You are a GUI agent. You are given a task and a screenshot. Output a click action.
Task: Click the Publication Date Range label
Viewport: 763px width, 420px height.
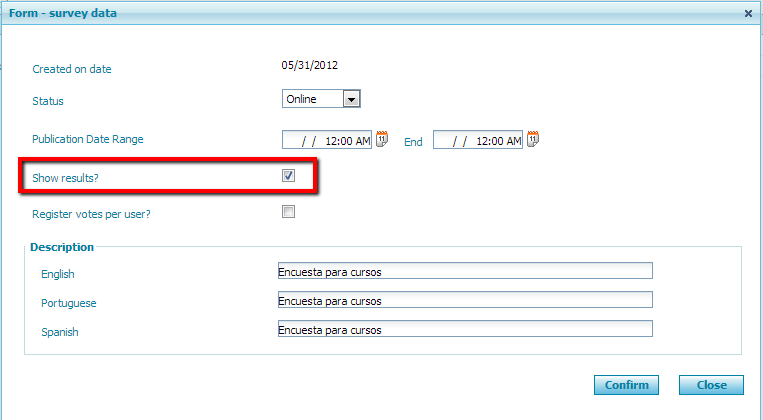tap(88, 139)
